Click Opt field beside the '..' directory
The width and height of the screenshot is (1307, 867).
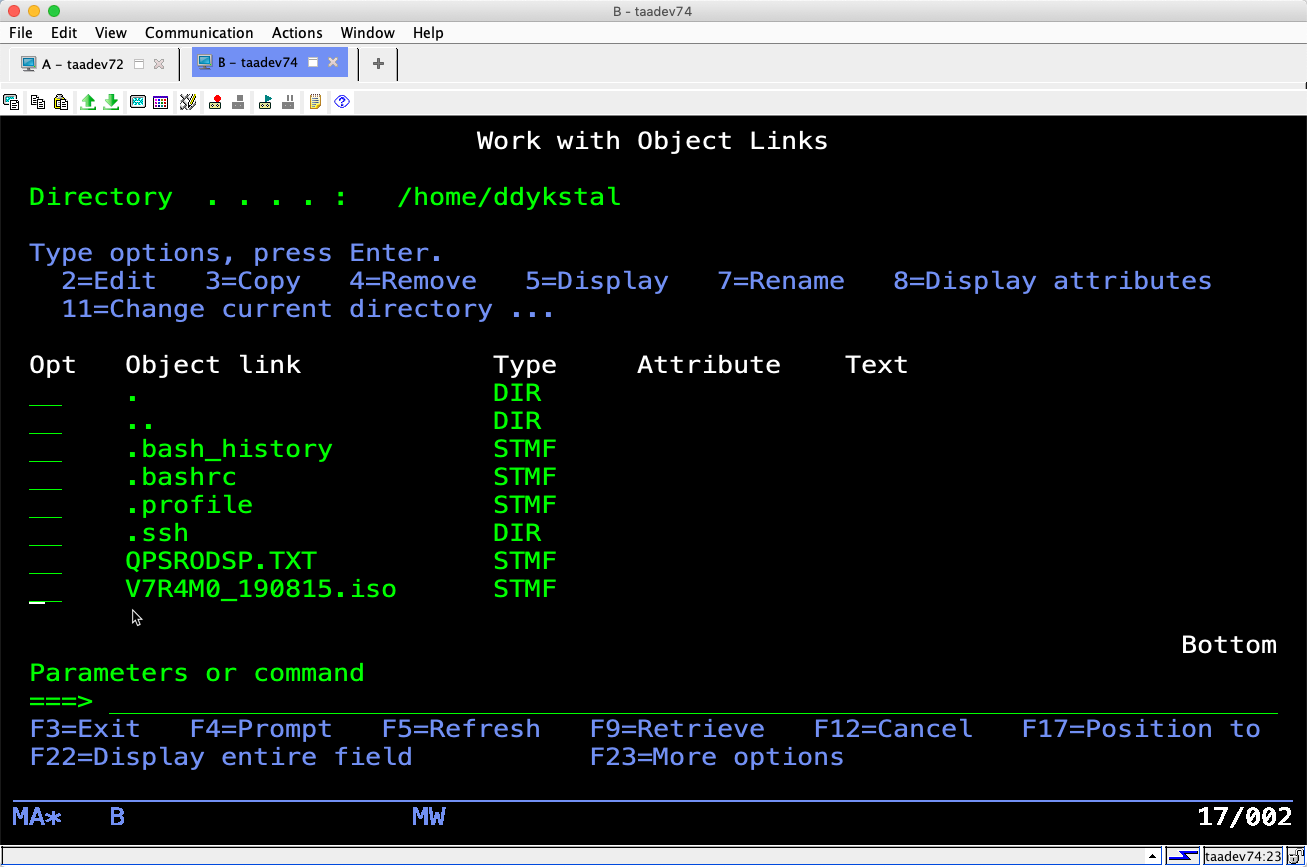(x=45, y=421)
